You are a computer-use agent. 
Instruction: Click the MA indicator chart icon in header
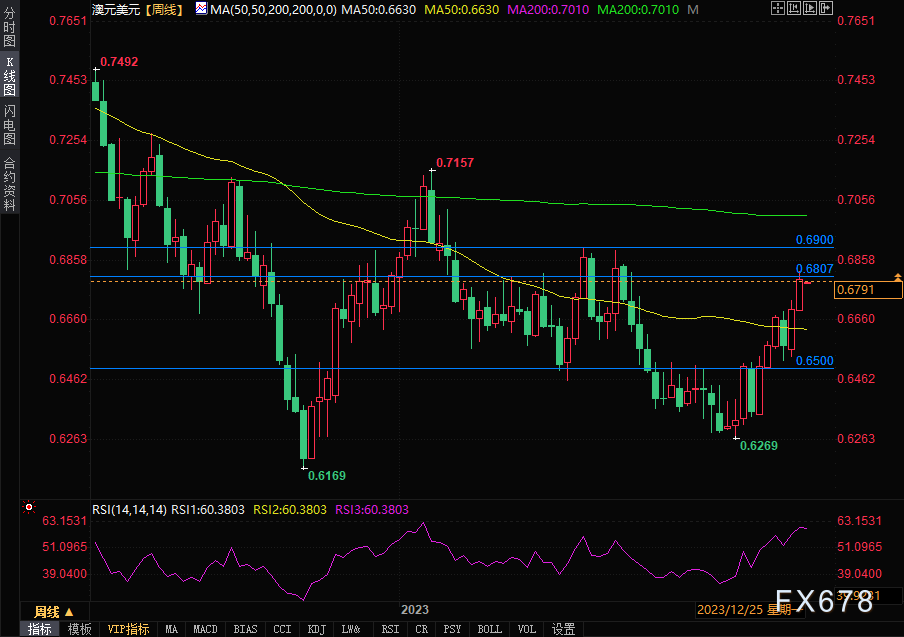pyautogui.click(x=201, y=9)
